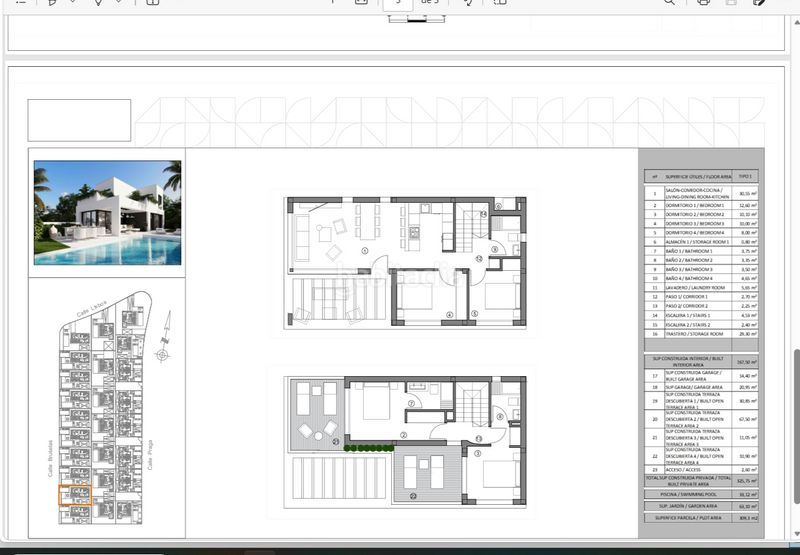The height and width of the screenshot is (555, 800).
Task: Click 'PASO 1 / CORRIDOR 1' row
Action: click(701, 297)
